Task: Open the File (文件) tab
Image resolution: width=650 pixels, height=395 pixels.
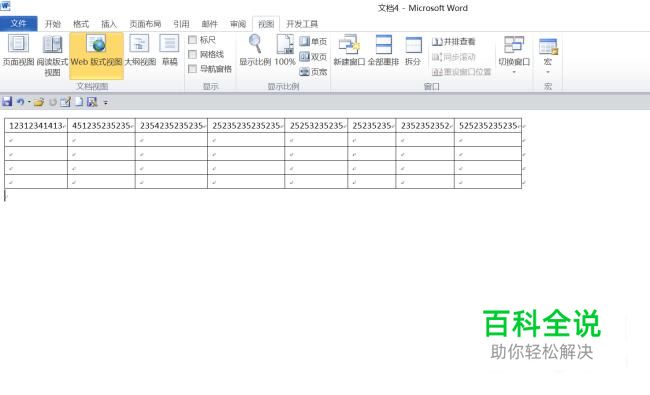Action: (x=19, y=24)
